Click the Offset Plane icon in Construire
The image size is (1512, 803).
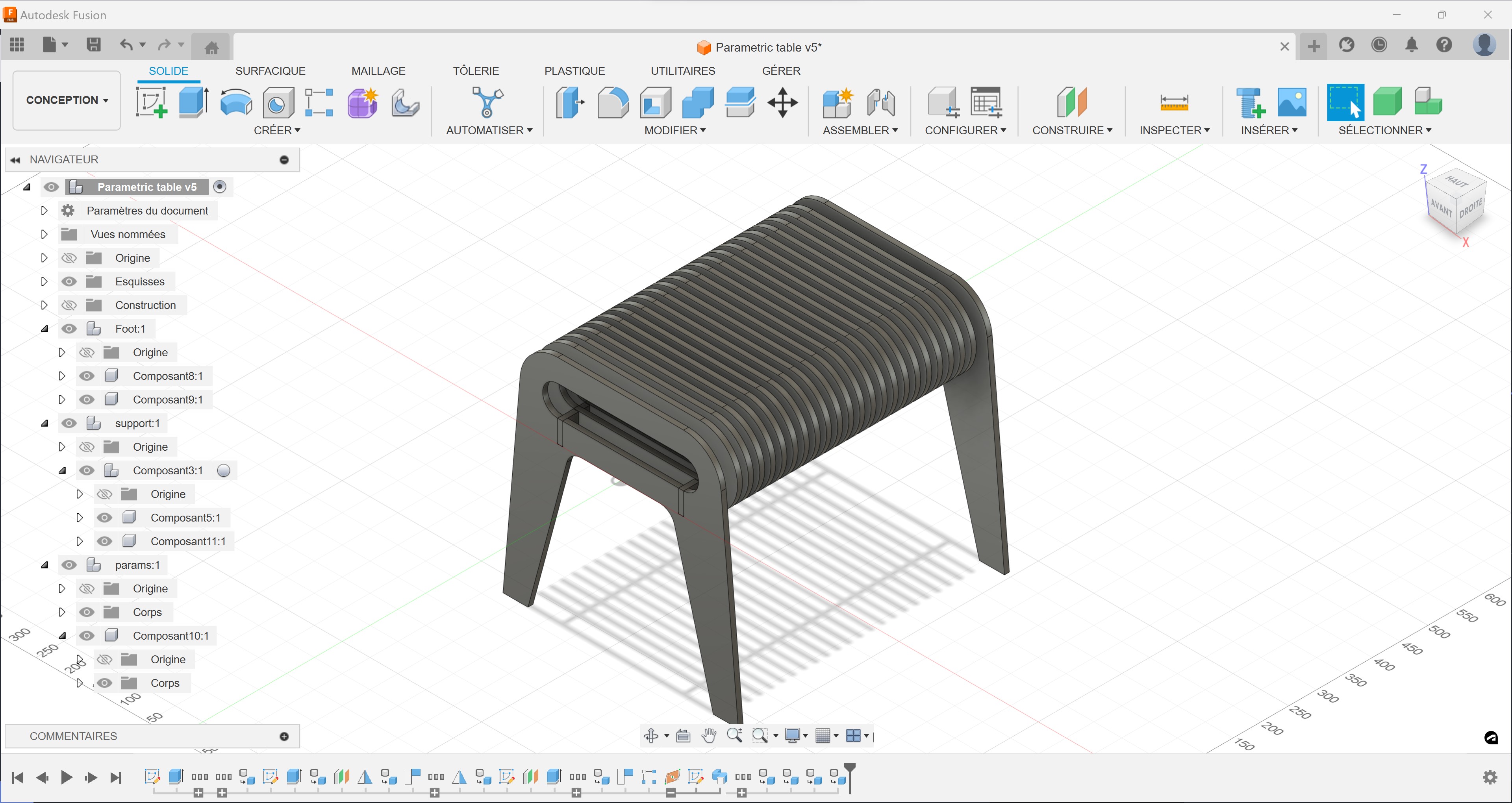1072,102
